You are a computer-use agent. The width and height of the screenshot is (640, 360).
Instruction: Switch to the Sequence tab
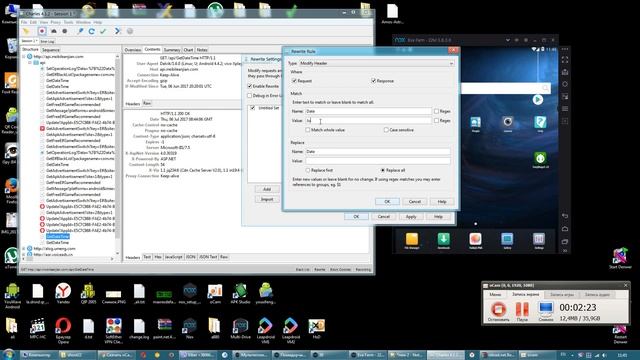click(x=51, y=50)
